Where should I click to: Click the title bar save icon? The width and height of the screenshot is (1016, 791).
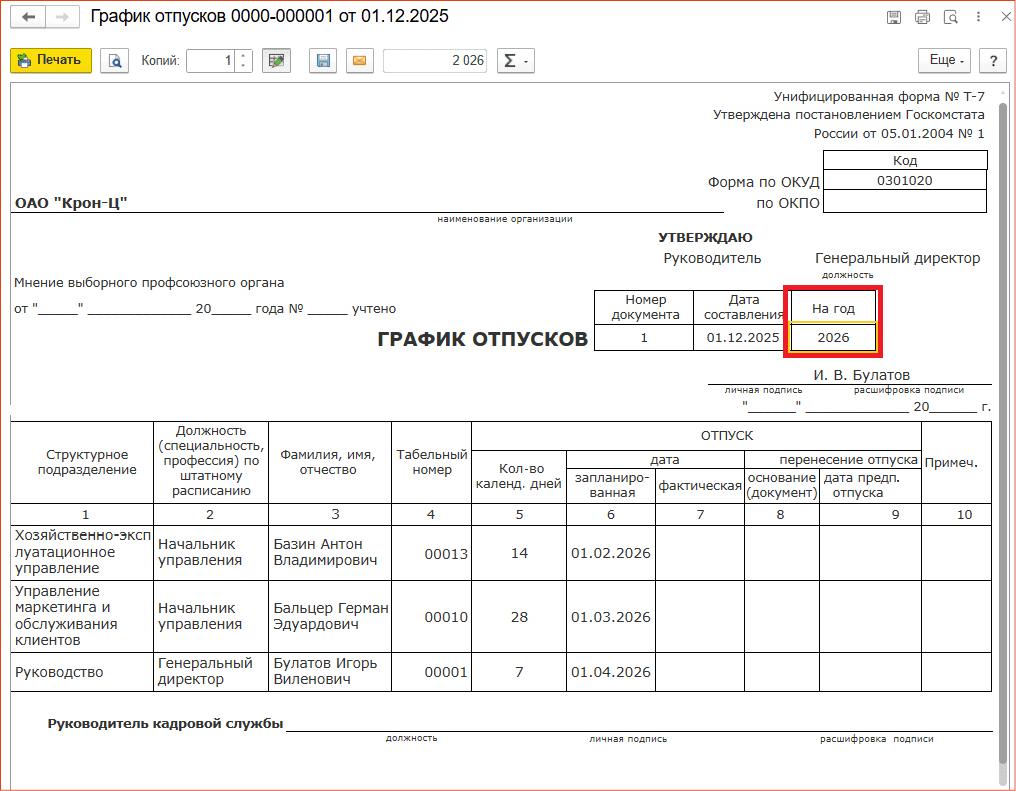tap(894, 17)
